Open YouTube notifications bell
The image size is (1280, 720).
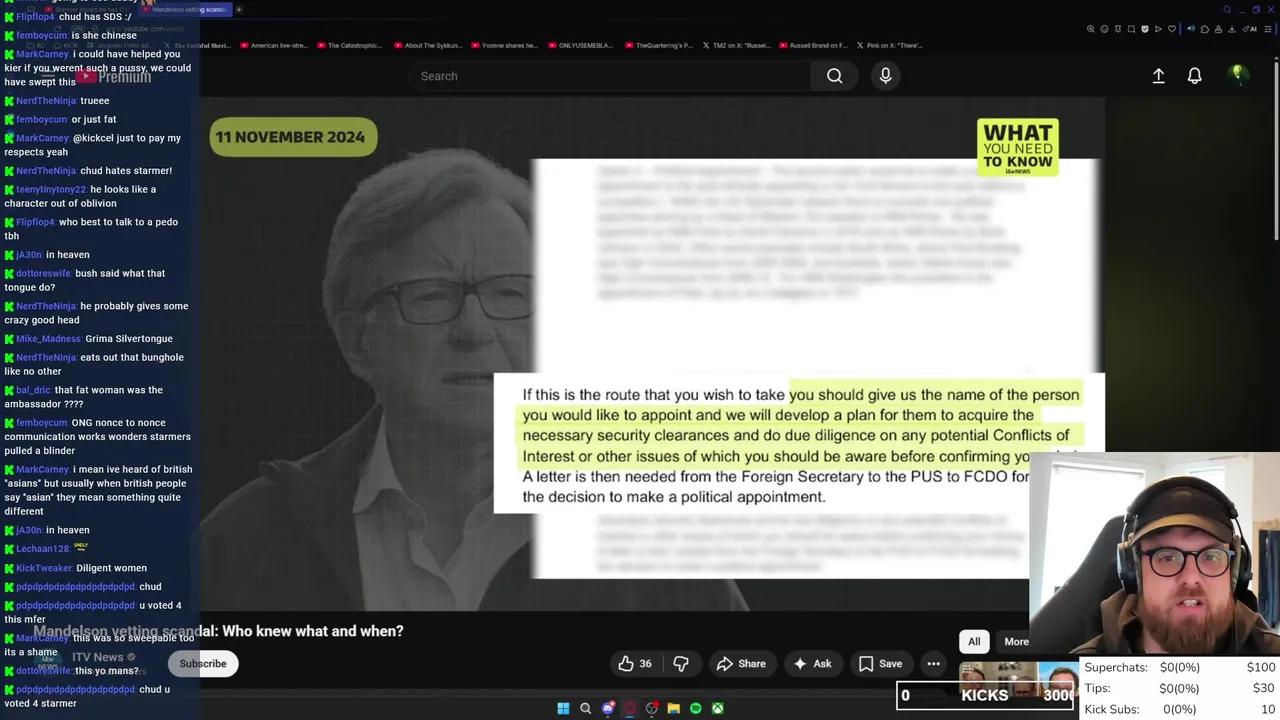pyautogui.click(x=1194, y=76)
